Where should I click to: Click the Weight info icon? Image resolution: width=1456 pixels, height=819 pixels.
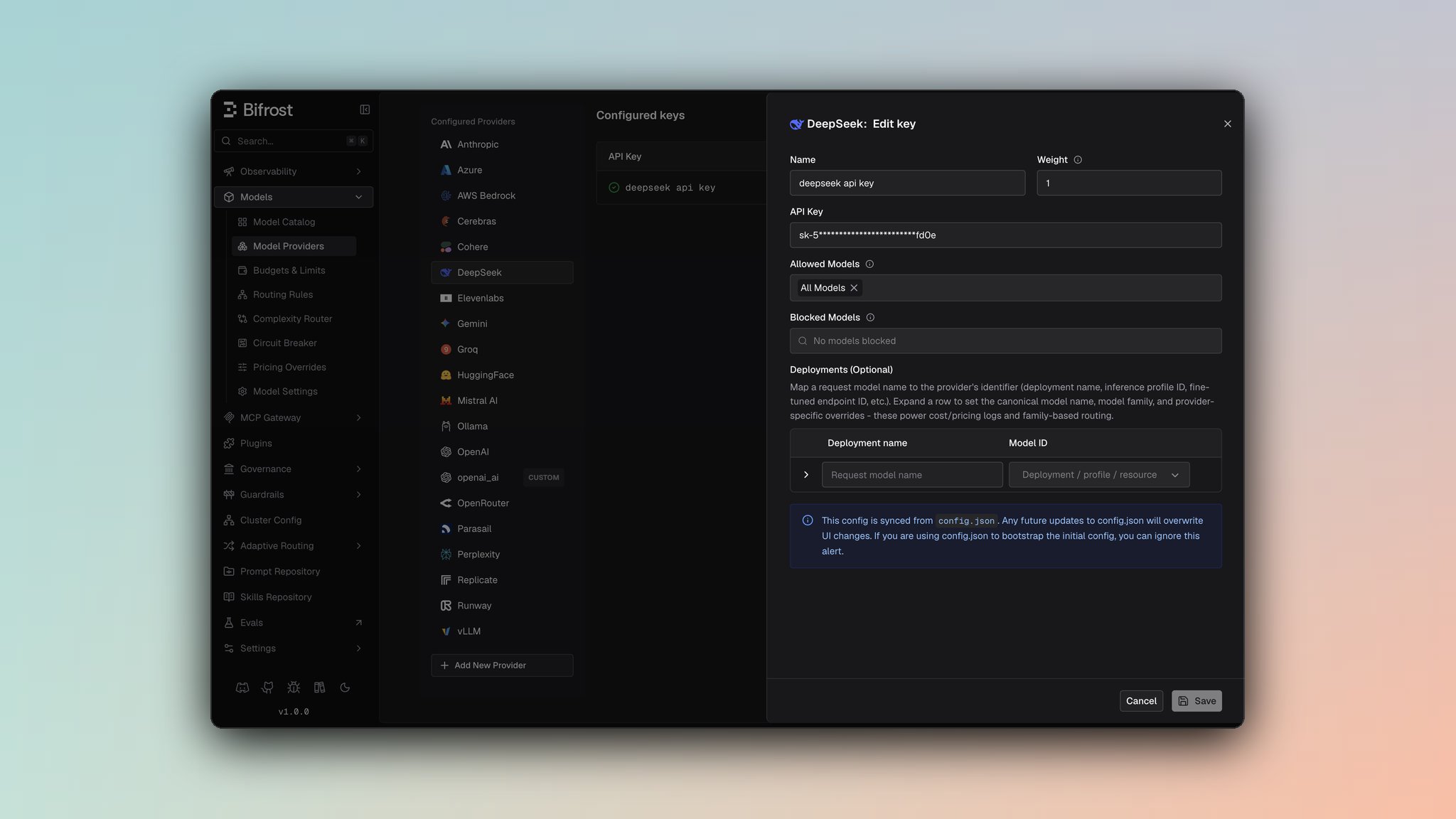pos(1078,160)
